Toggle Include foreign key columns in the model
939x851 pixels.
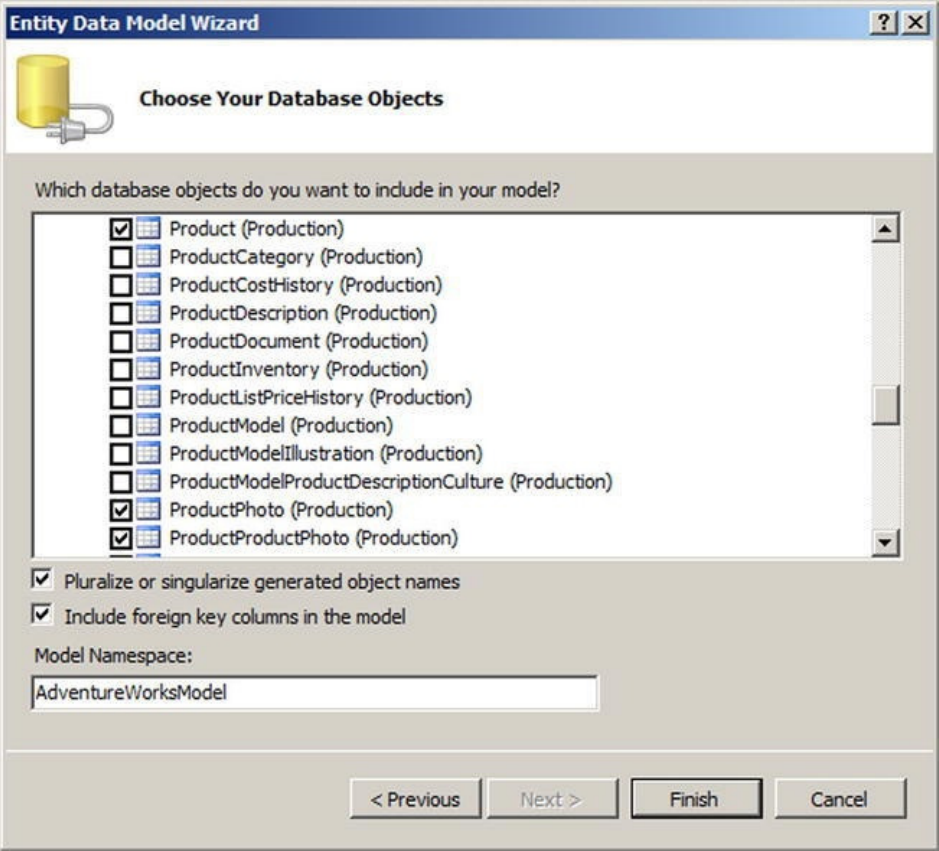(42, 614)
